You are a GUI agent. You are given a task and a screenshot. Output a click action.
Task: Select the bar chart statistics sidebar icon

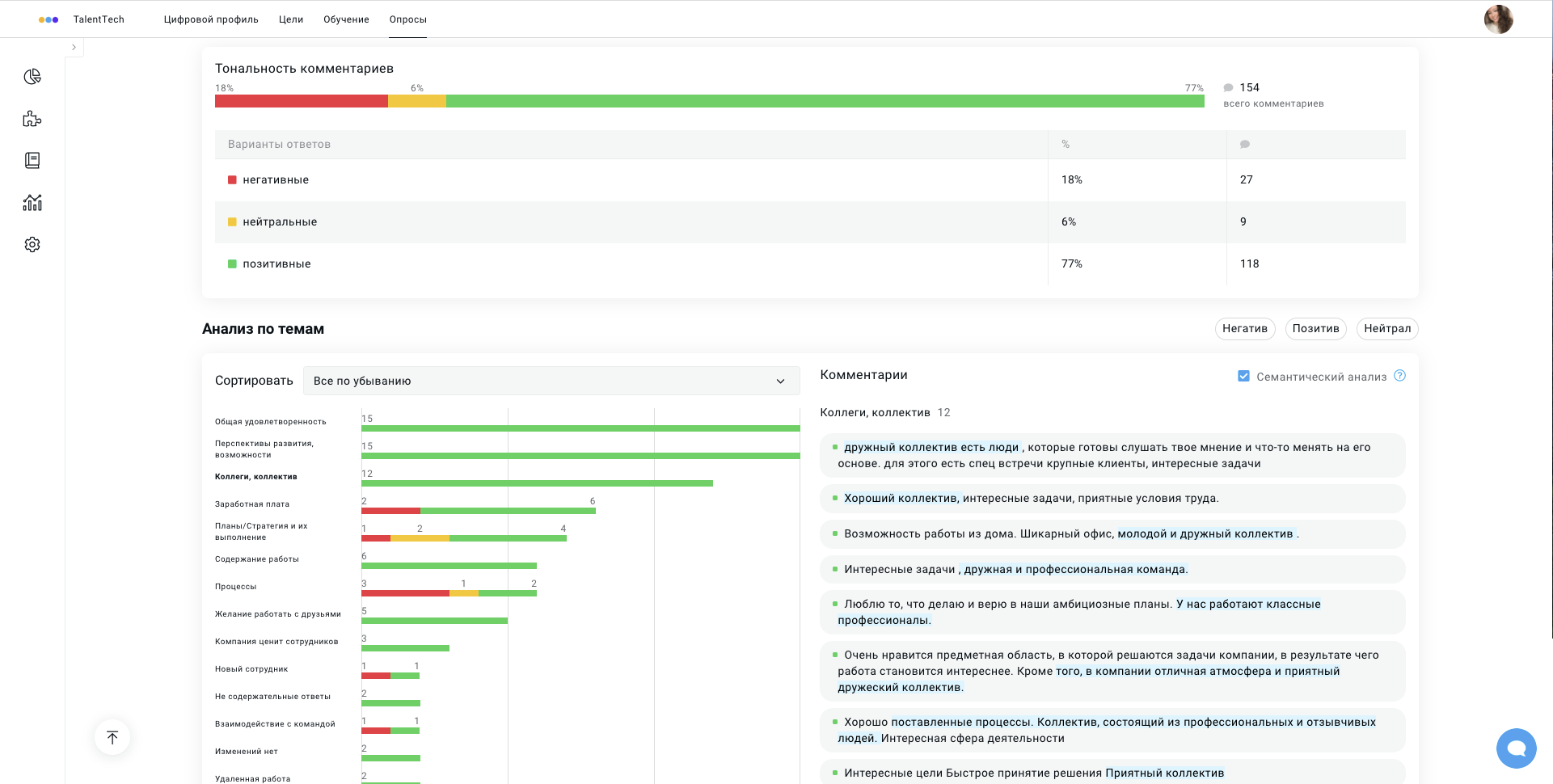[32, 203]
